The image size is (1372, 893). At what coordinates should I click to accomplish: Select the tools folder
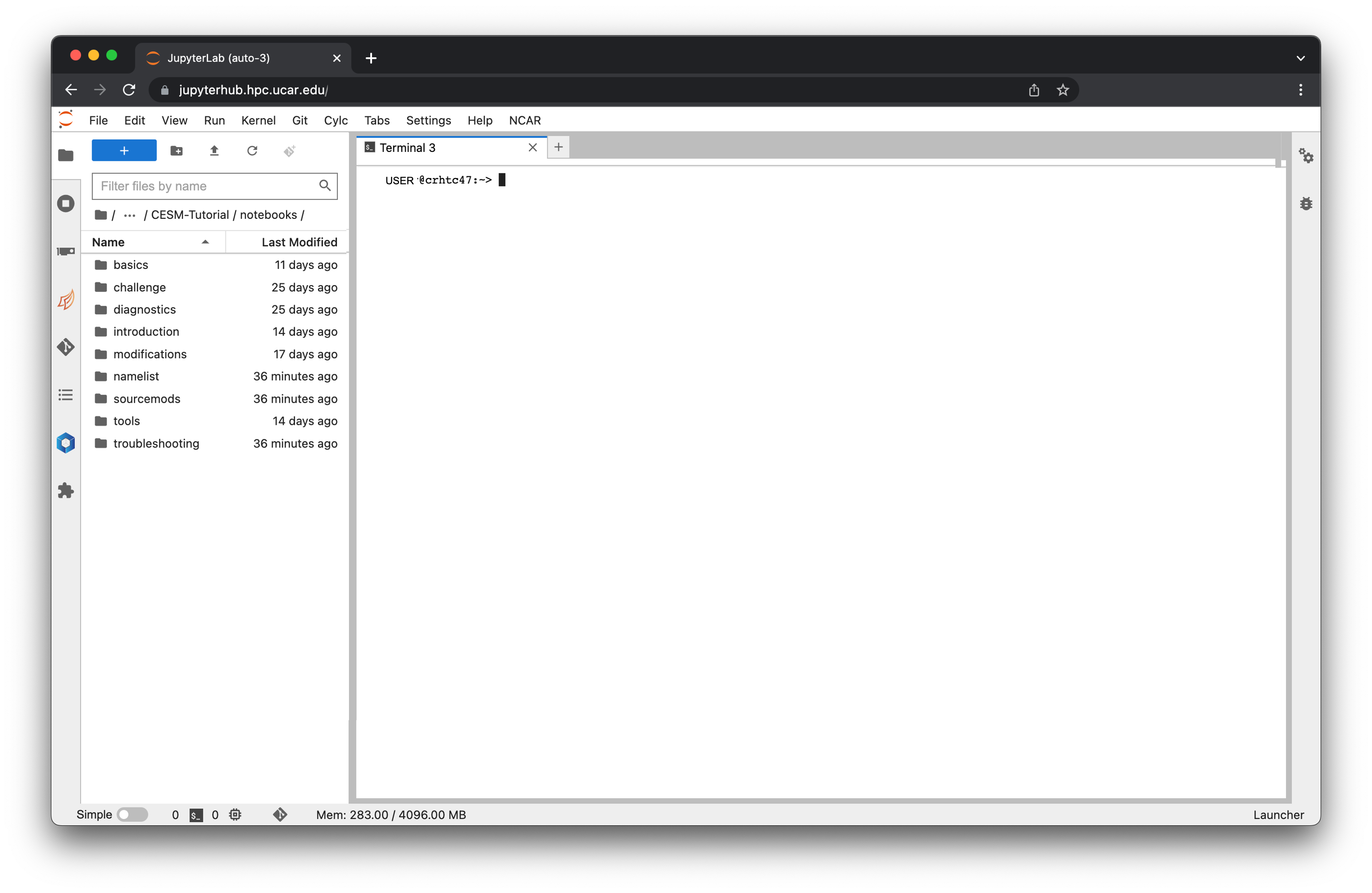214,421
